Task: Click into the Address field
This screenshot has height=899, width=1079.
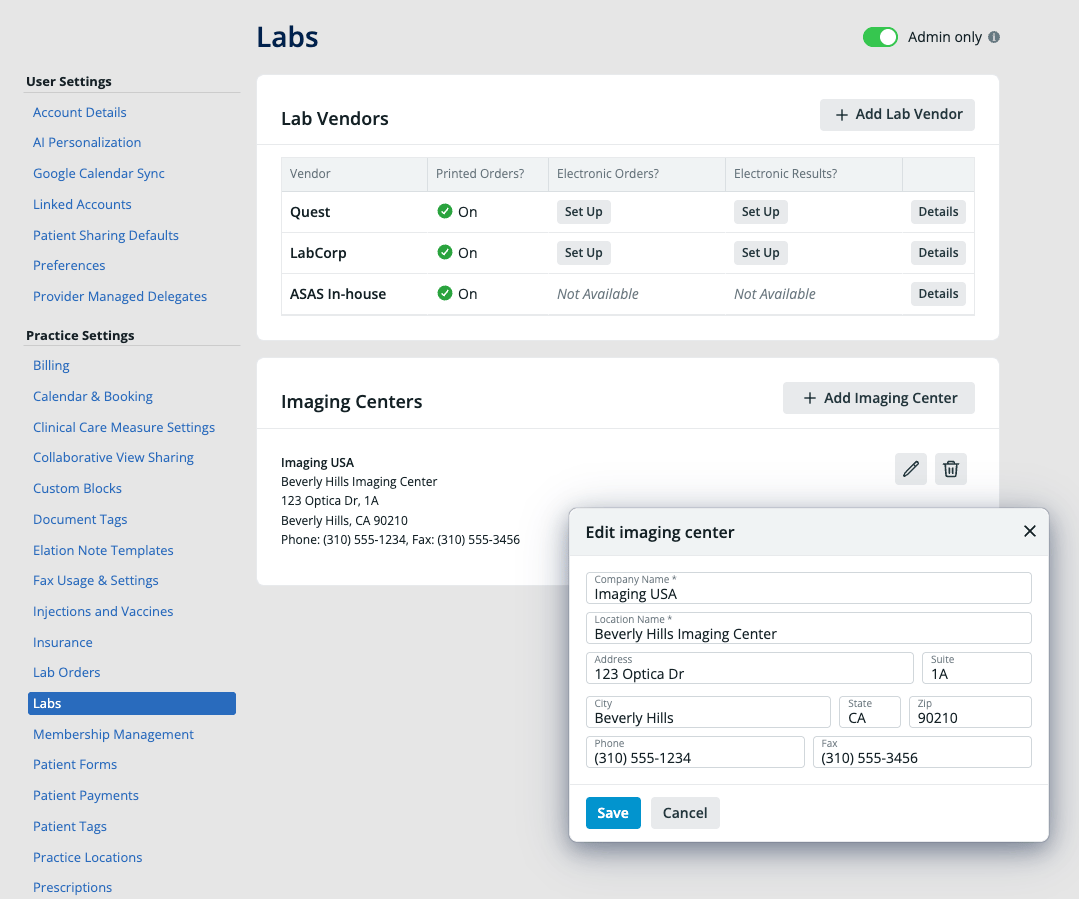Action: pyautogui.click(x=749, y=668)
